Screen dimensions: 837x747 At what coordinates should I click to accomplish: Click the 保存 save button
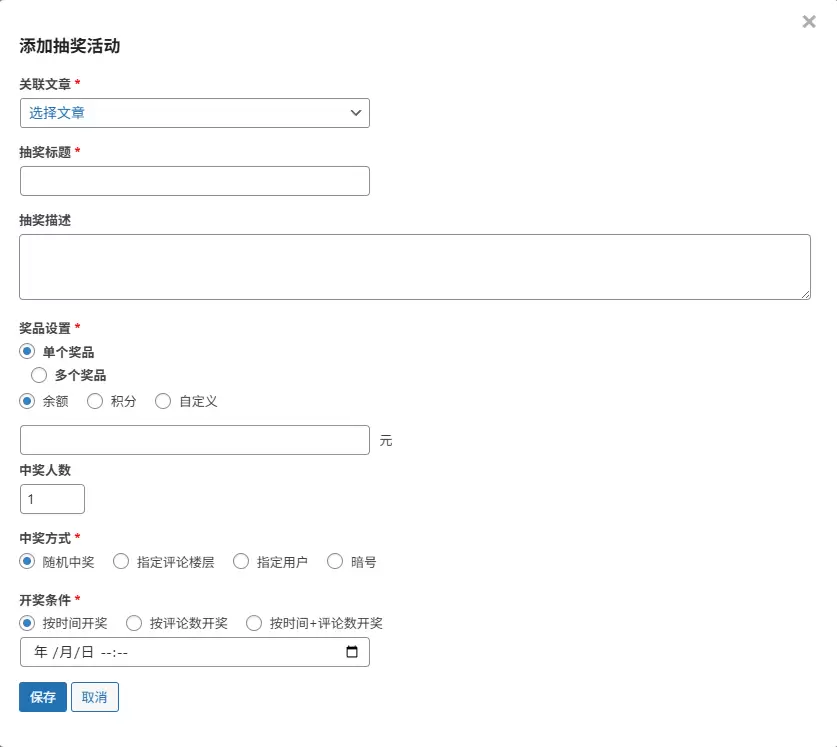click(x=42, y=697)
